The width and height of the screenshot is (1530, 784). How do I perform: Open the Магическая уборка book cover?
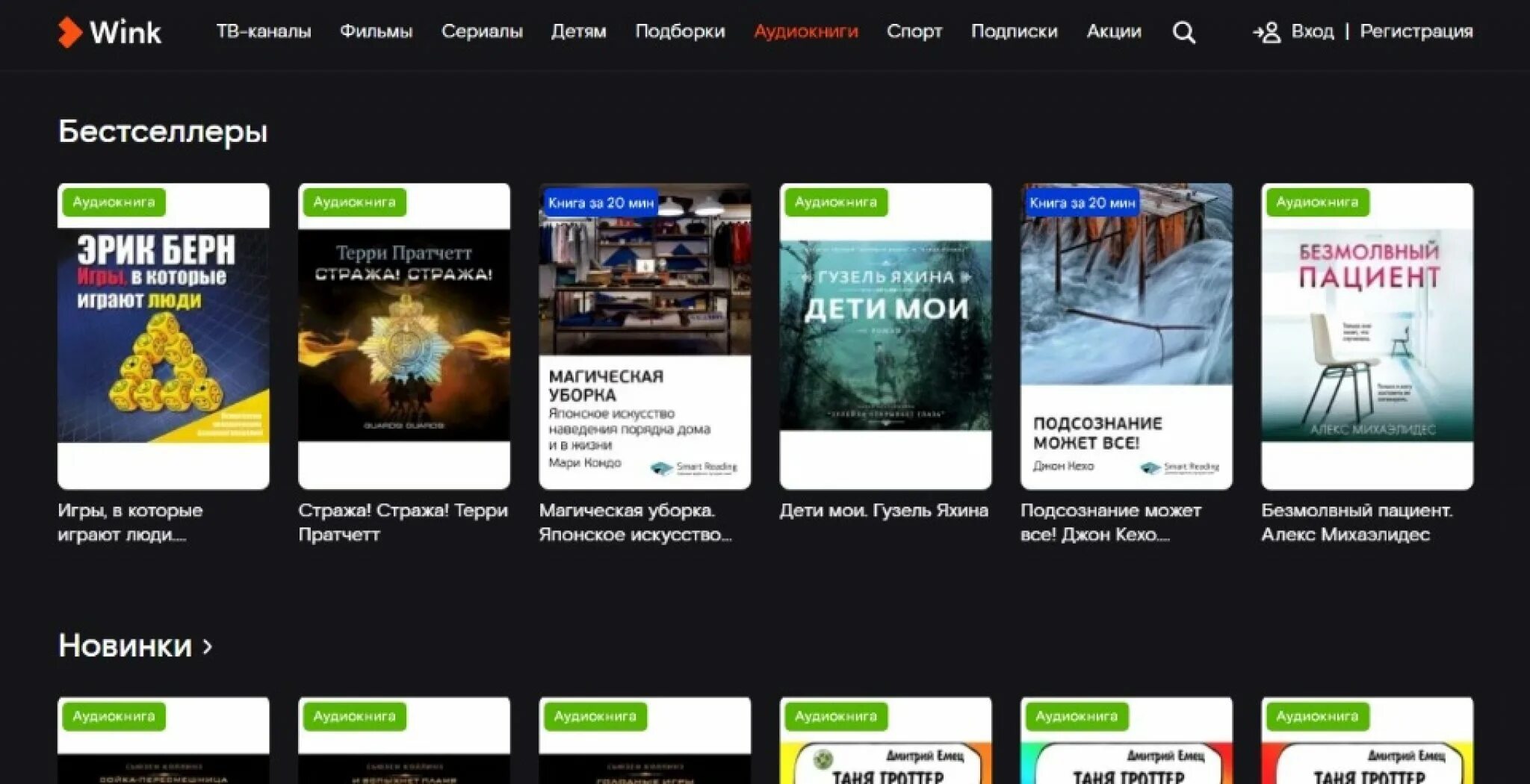coord(645,336)
